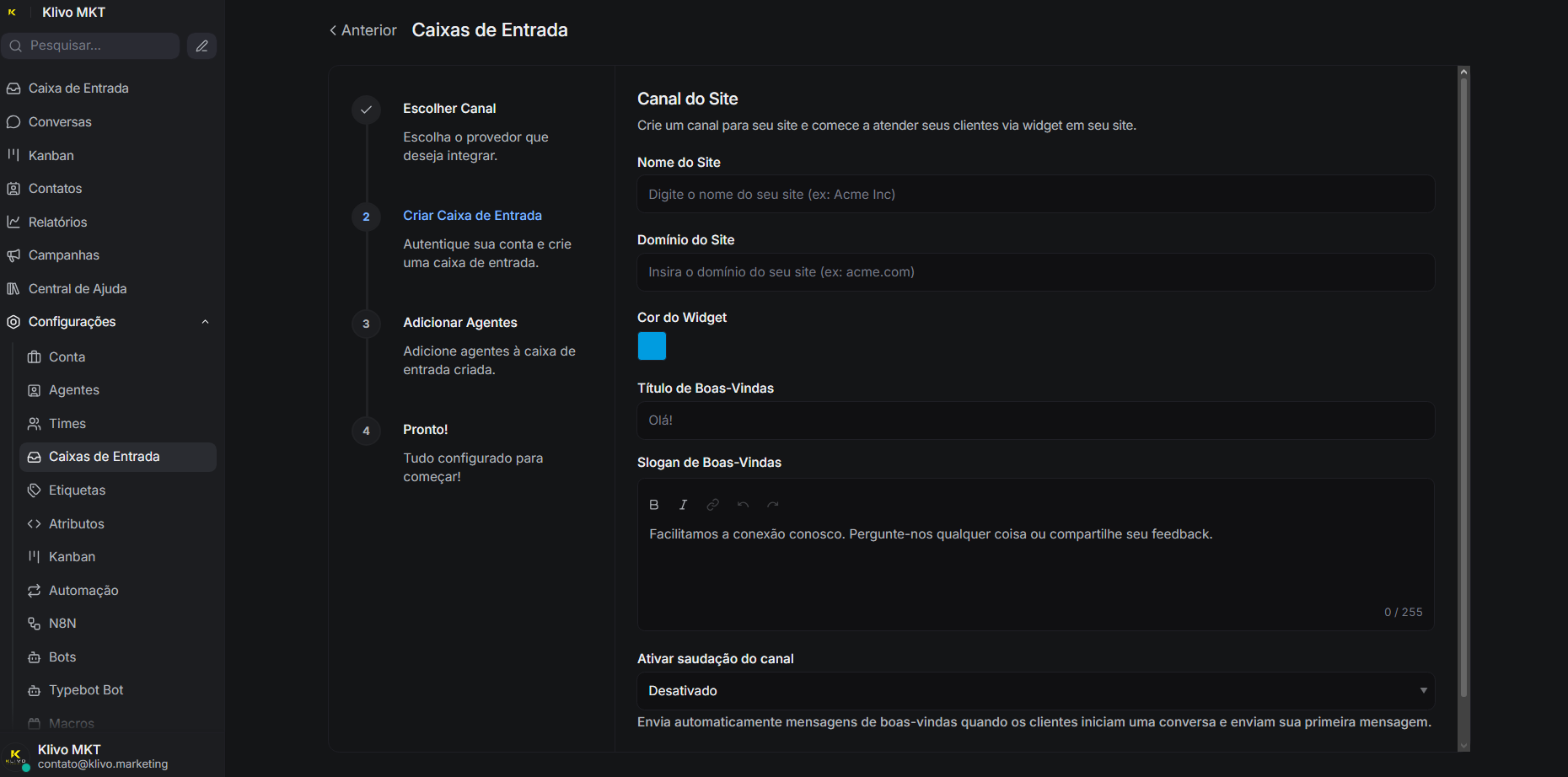Click the form's vertical scrollbar
This screenshot has width=1568, height=777.
(x=1463, y=388)
